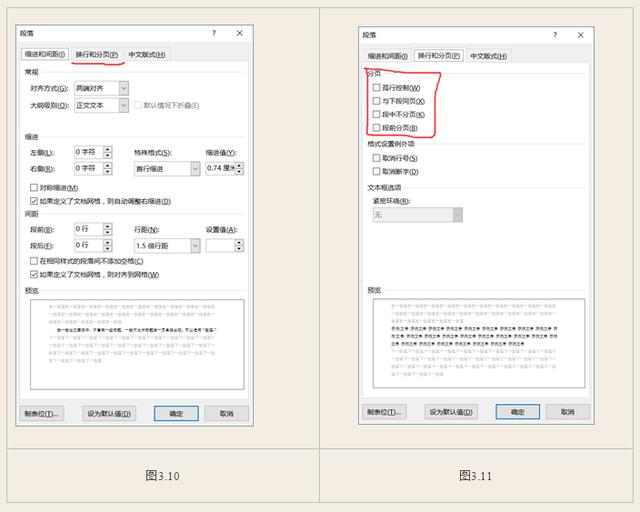The height and width of the screenshot is (512, 640).
Task: Click the 左侧(L) field showing 0 字符
Action: 89,152
